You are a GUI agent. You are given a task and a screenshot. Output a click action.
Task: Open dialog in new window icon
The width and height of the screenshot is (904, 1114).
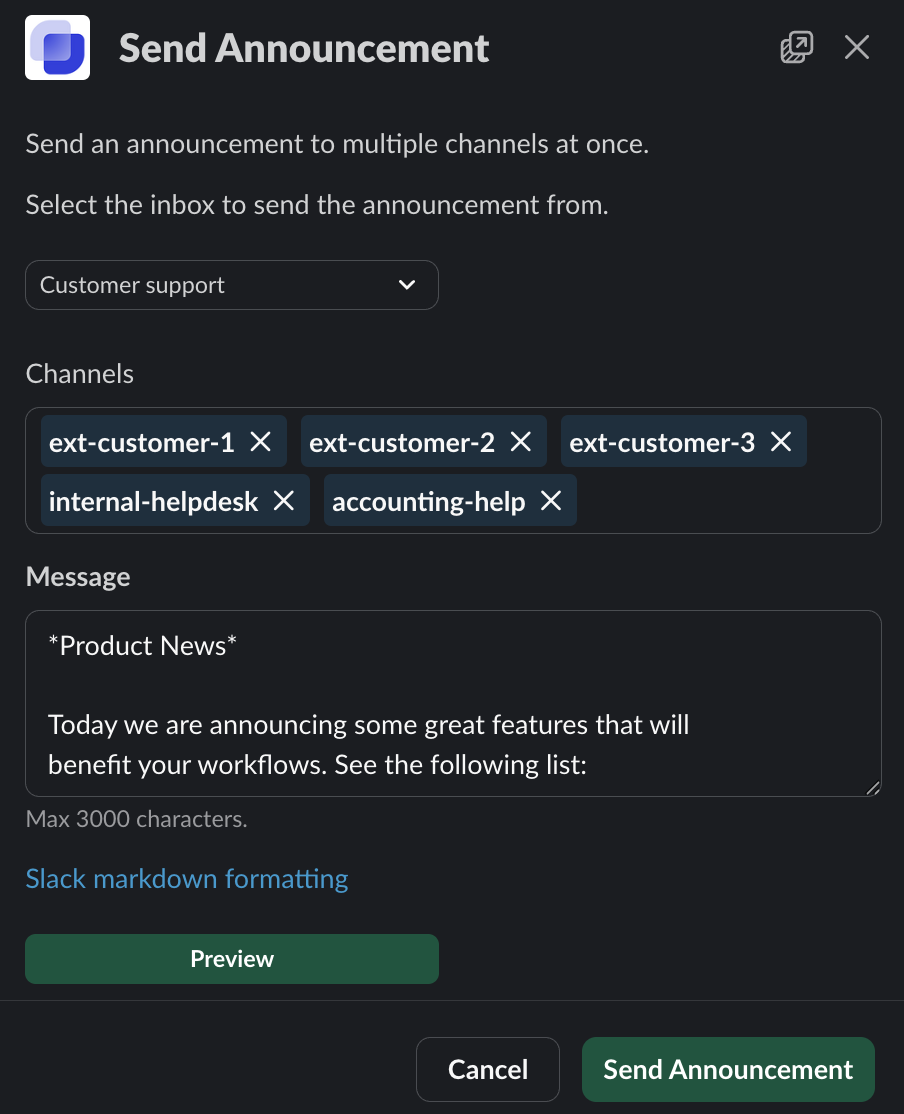coord(796,47)
